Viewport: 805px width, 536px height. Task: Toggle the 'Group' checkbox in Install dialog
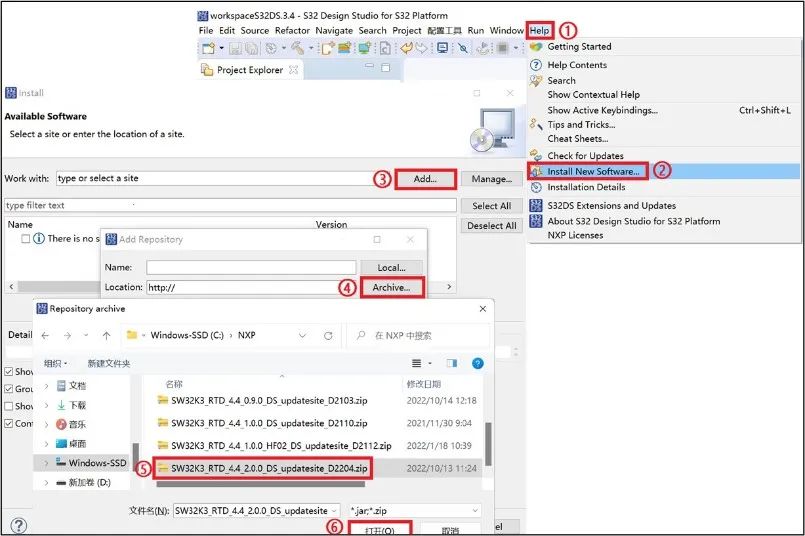point(9,389)
